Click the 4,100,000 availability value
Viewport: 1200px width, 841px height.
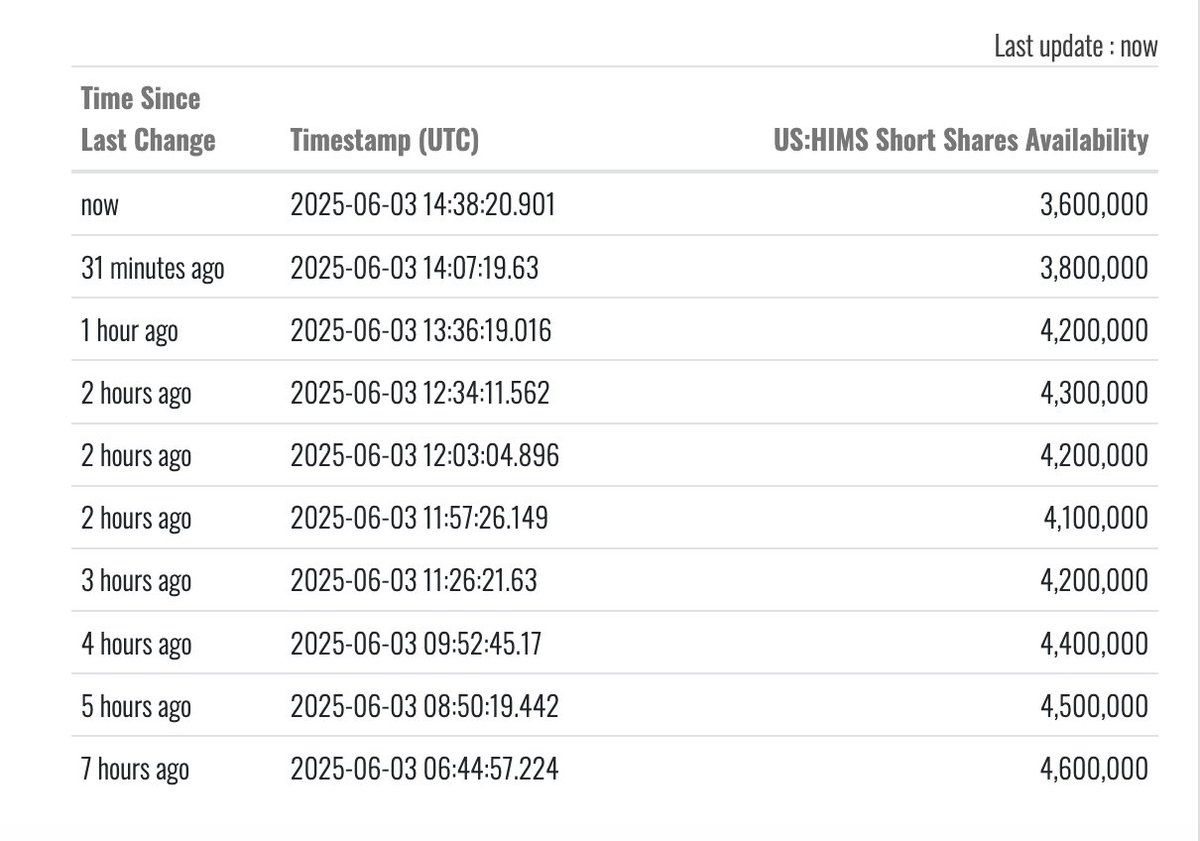click(x=1098, y=518)
